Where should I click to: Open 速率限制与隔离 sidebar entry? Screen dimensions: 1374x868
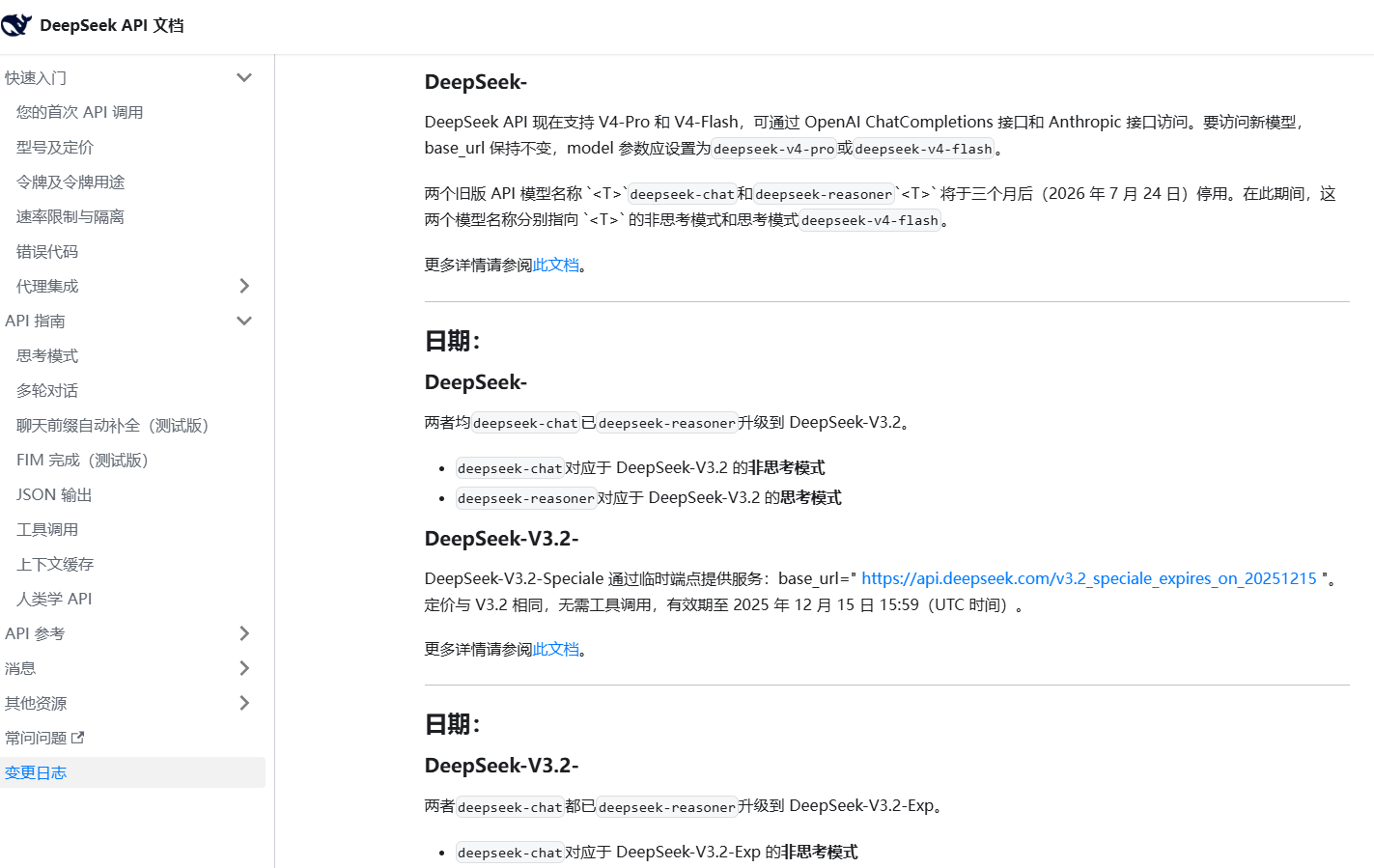pos(70,216)
